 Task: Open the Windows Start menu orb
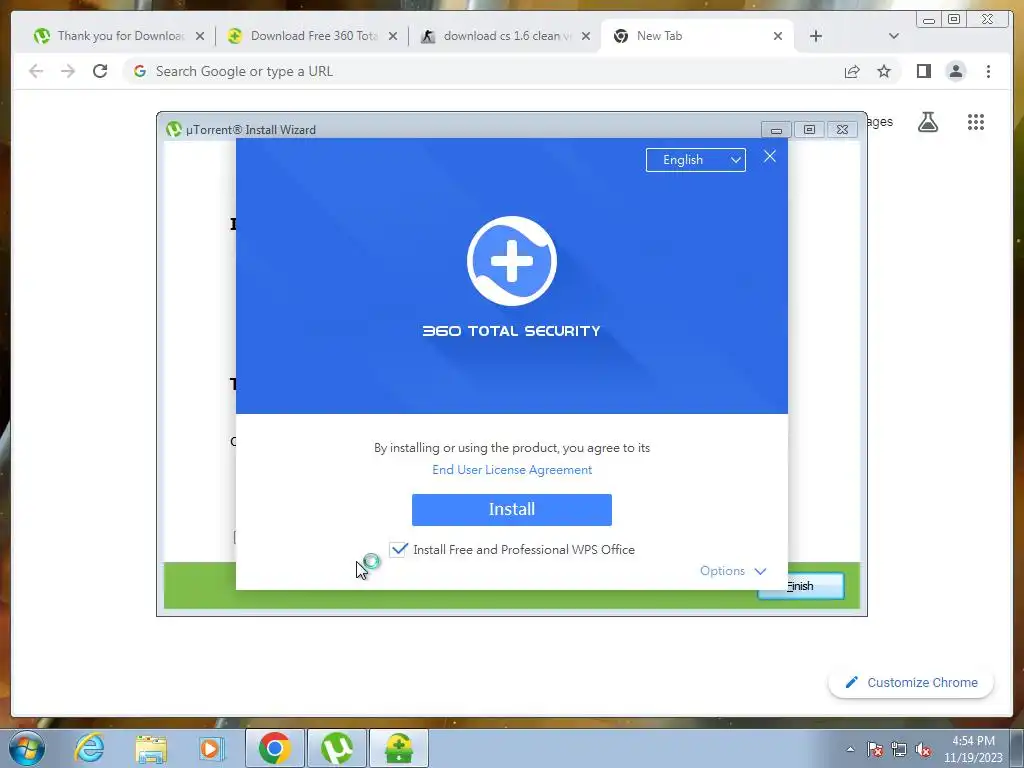click(x=27, y=748)
